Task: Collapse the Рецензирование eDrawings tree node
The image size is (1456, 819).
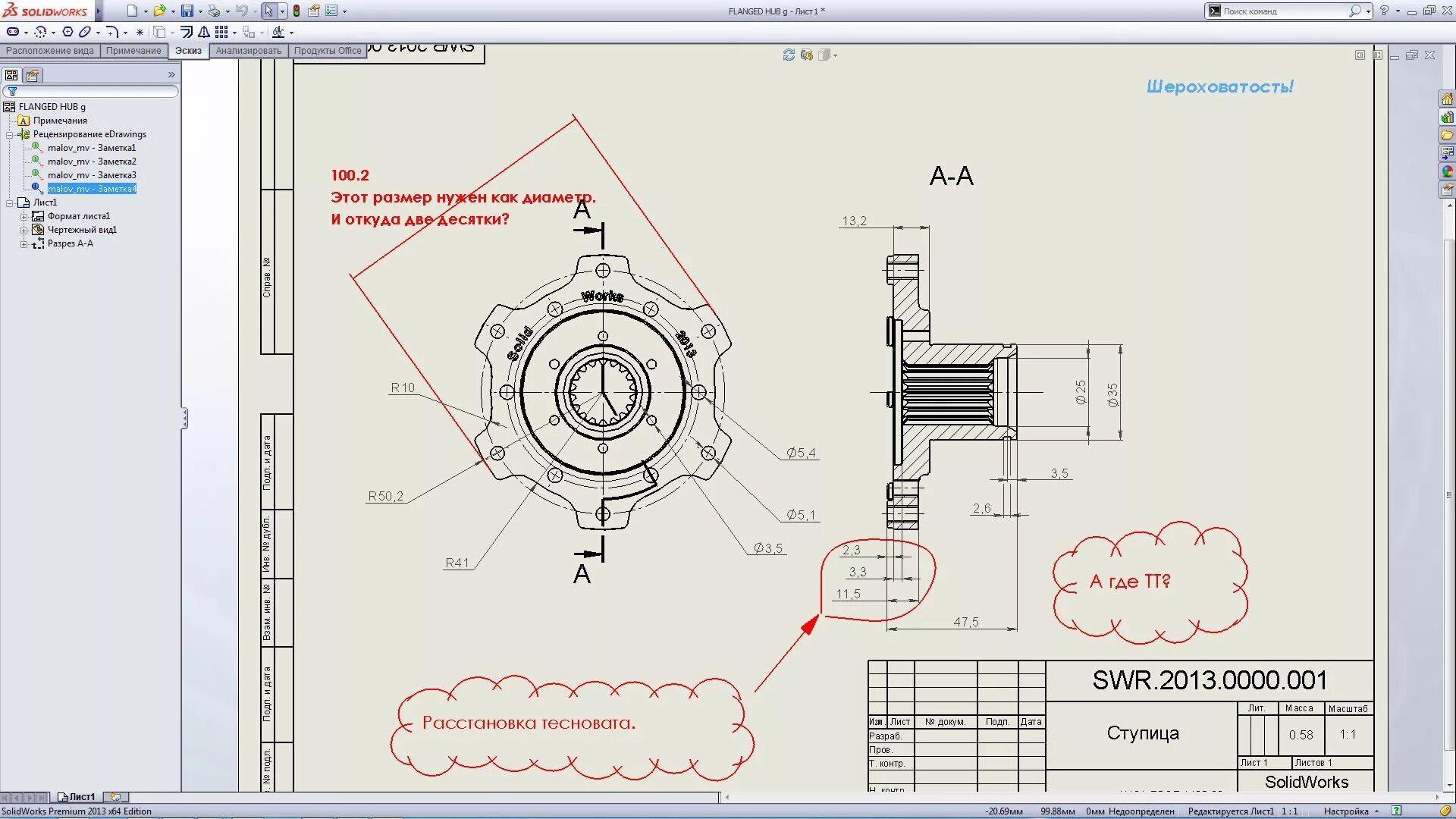Action: [10, 134]
